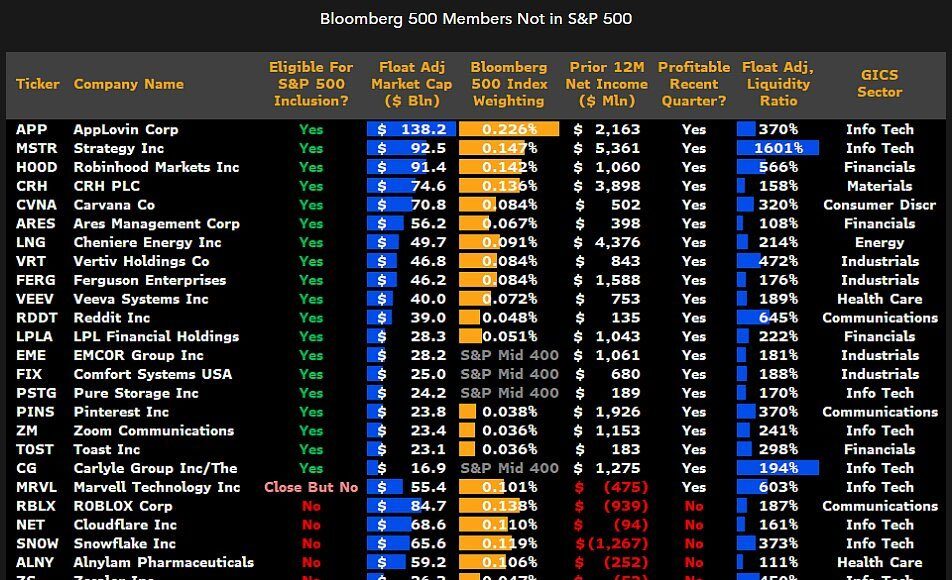This screenshot has height=580, width=952.
Task: Select the 566% liquidity ratio value
Action: [x=778, y=167]
